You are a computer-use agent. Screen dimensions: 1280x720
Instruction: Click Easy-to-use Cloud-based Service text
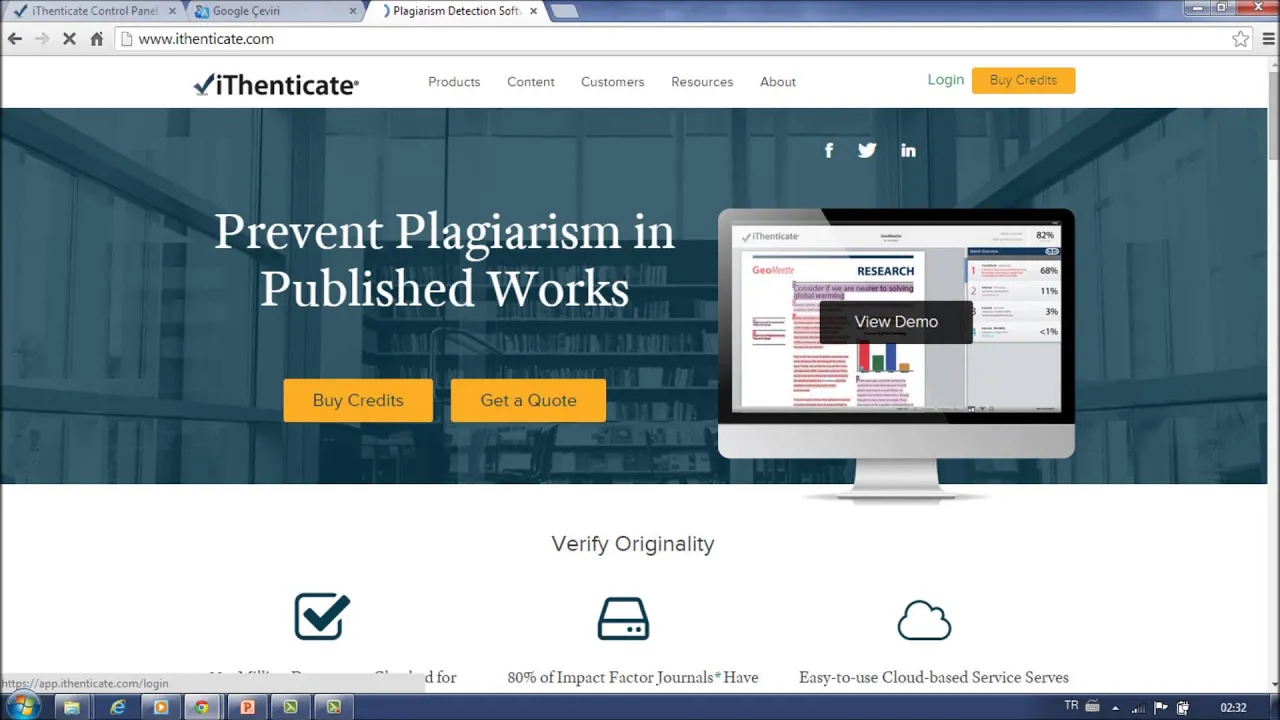[x=934, y=678]
